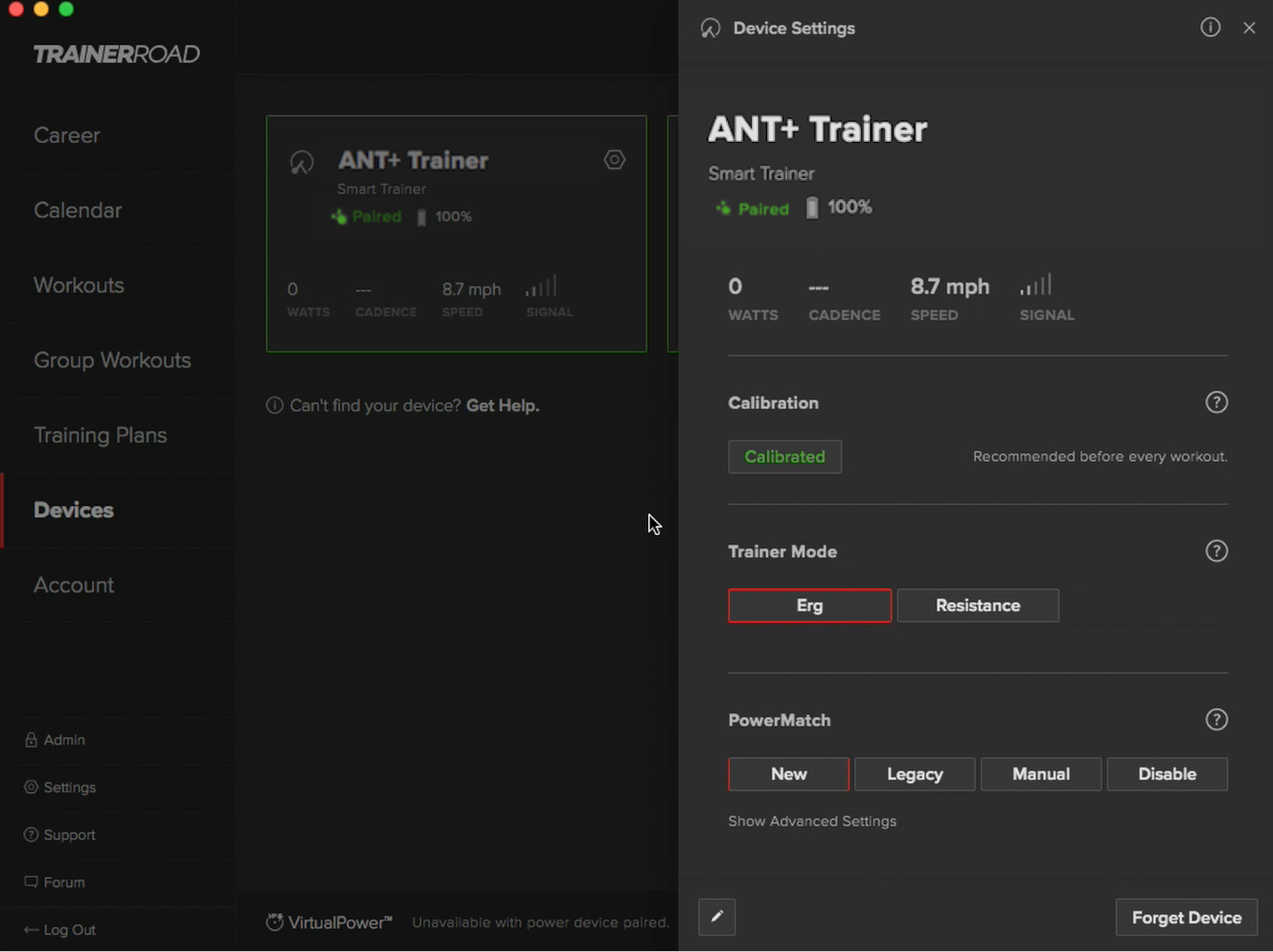Disable PowerMatch
Screen dimensions: 1273x952
[1167, 774]
